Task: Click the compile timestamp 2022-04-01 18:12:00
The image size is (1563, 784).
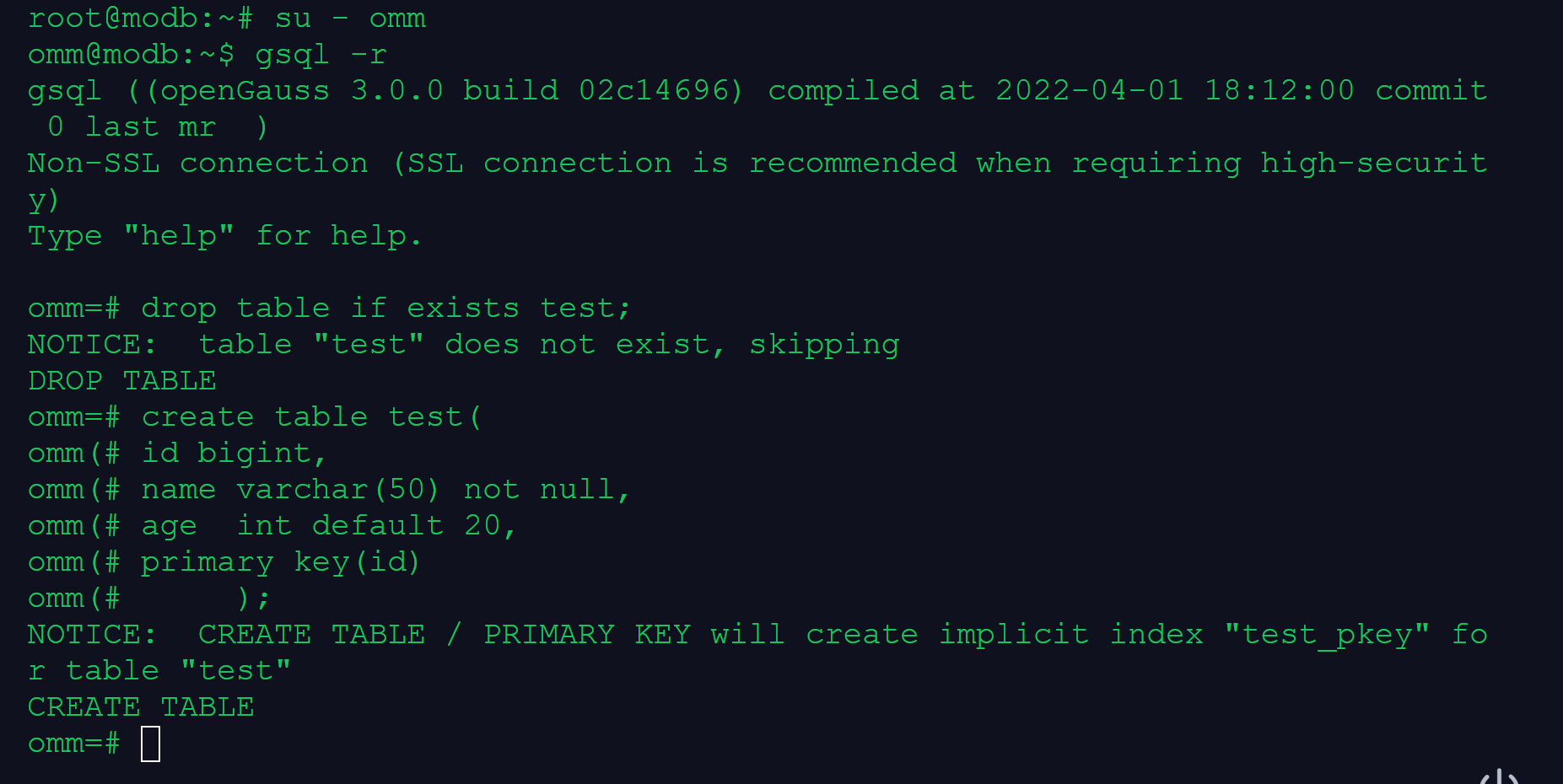Action: point(1174,91)
